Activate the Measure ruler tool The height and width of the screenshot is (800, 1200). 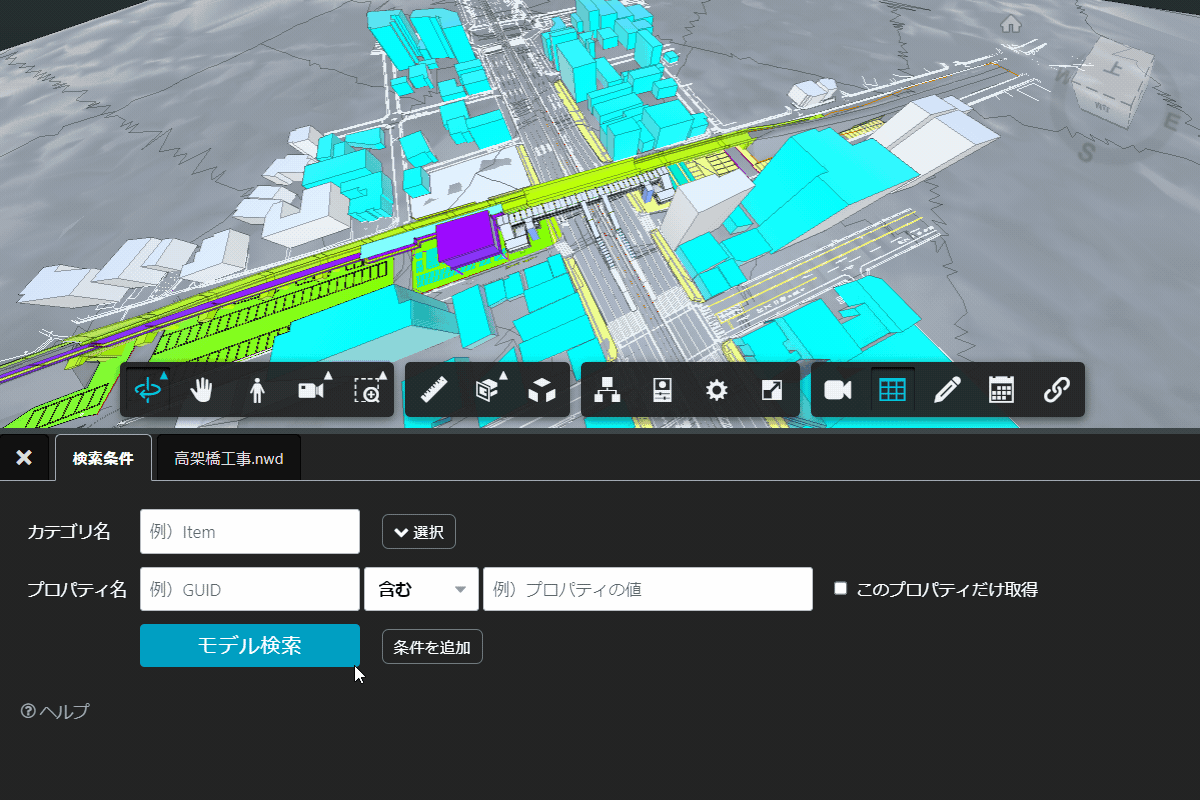coord(434,390)
